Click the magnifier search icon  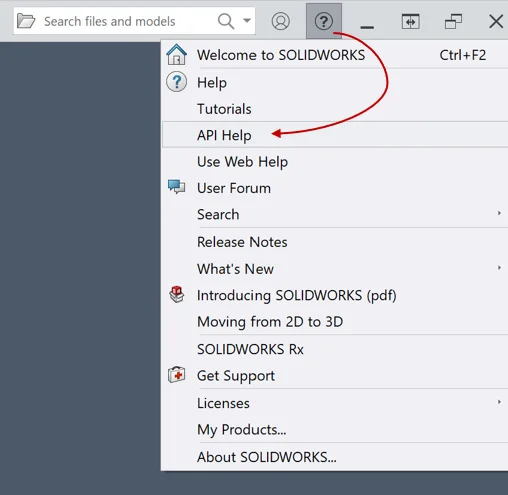click(x=226, y=21)
